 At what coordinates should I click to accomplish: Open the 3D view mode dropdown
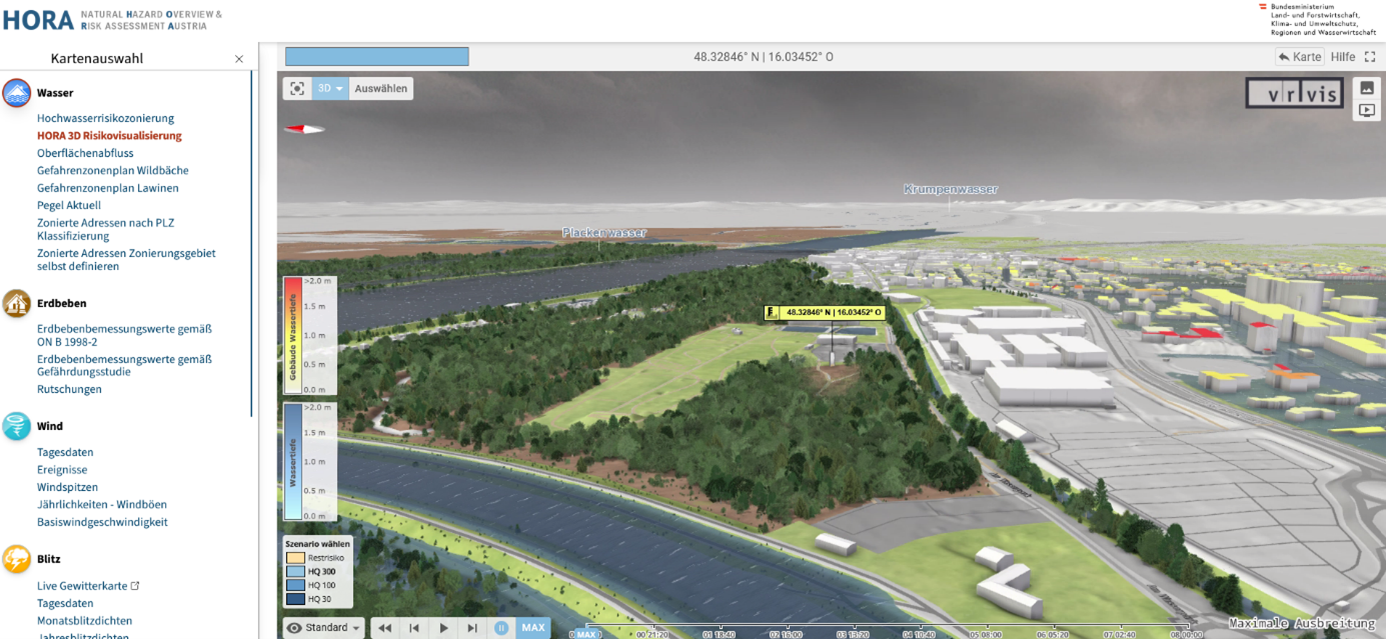331,88
